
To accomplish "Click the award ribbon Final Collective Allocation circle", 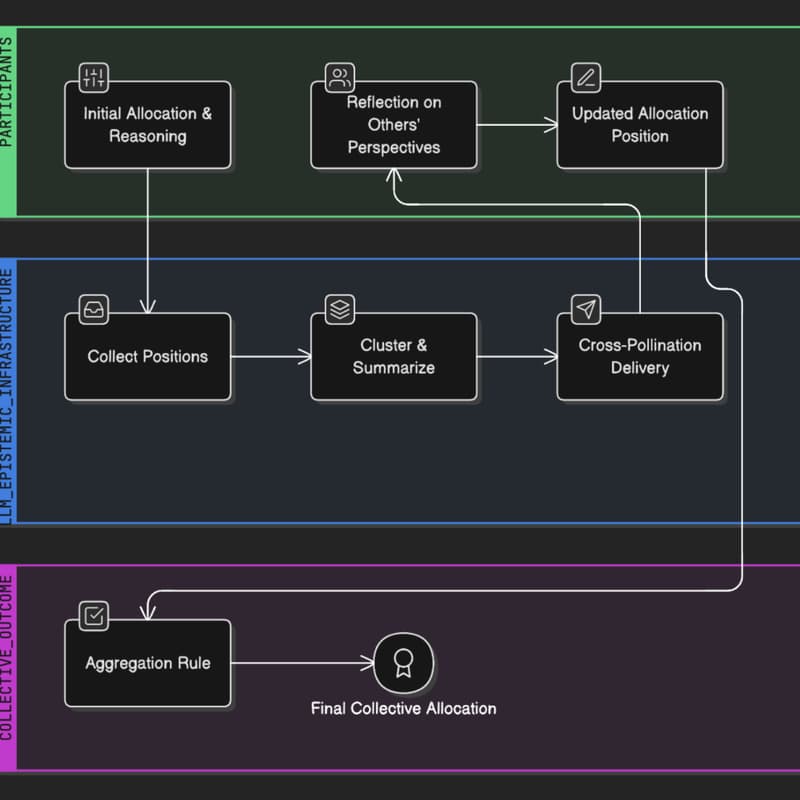I will [404, 663].
